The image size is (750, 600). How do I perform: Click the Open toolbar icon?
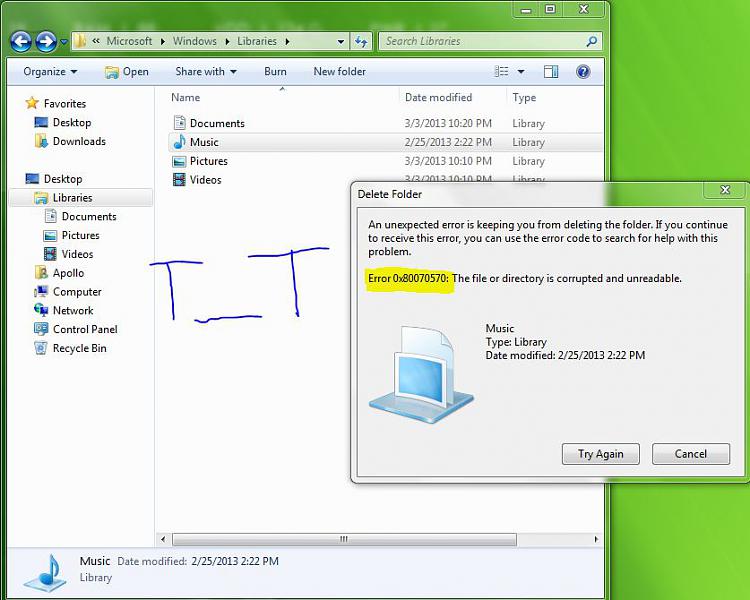point(111,72)
